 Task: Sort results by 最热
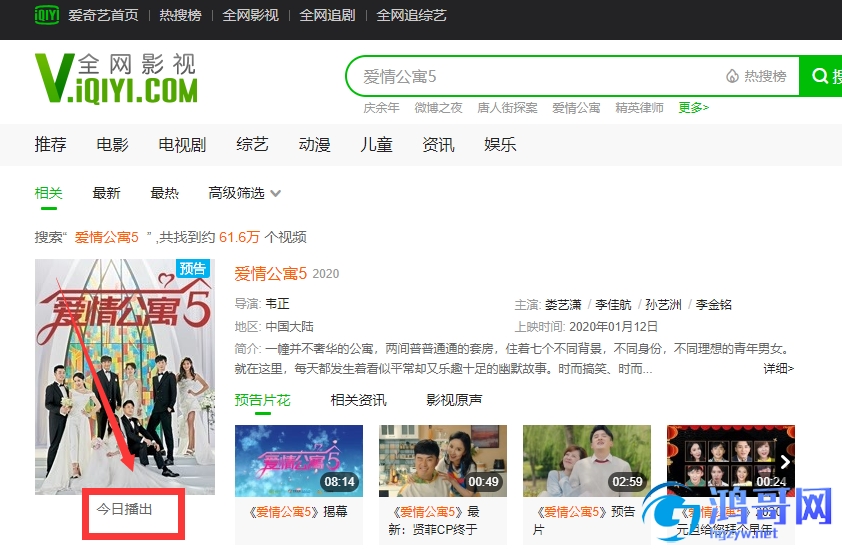[164, 193]
